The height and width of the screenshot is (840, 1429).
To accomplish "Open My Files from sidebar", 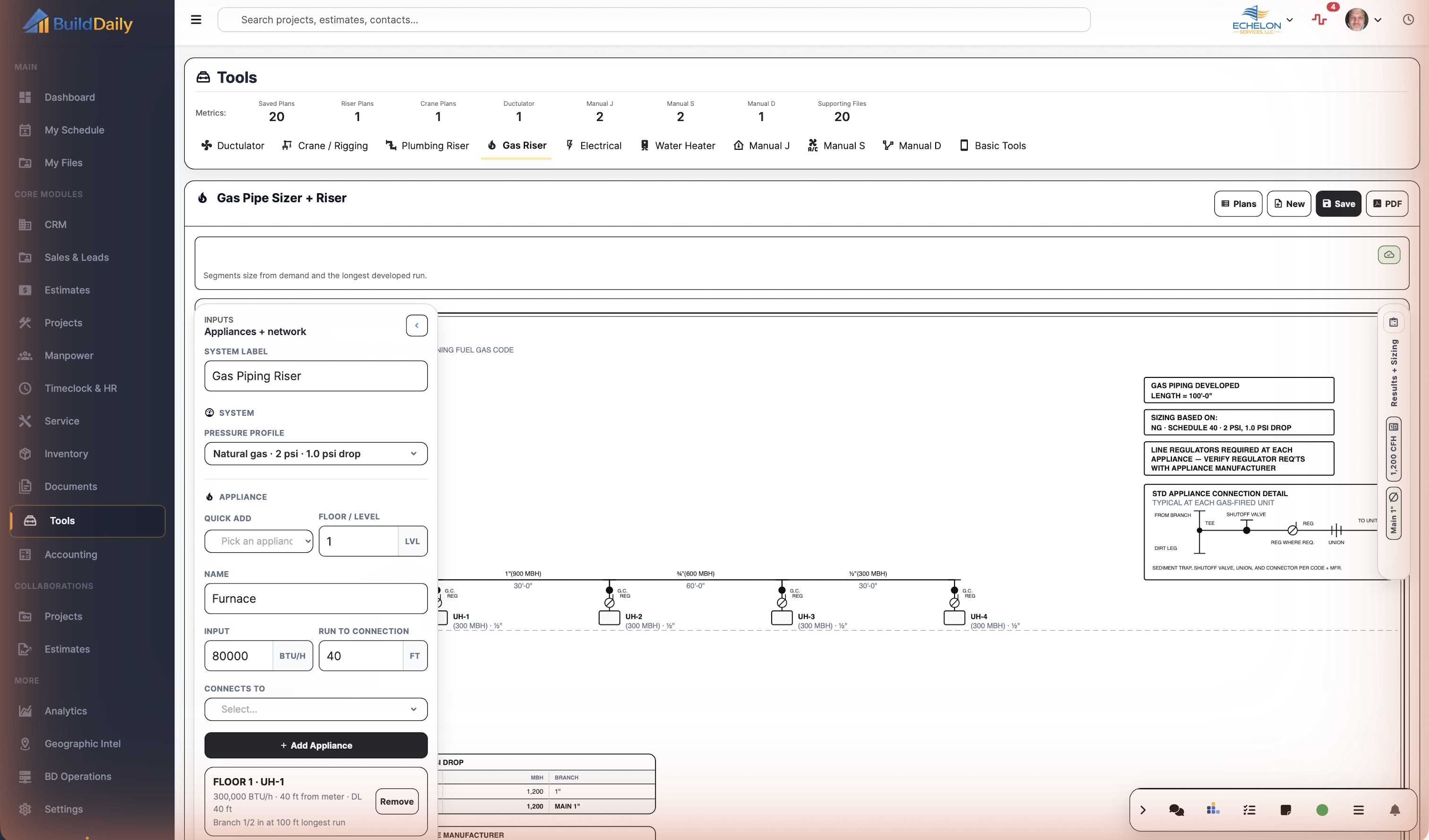I will pyautogui.click(x=87, y=163).
